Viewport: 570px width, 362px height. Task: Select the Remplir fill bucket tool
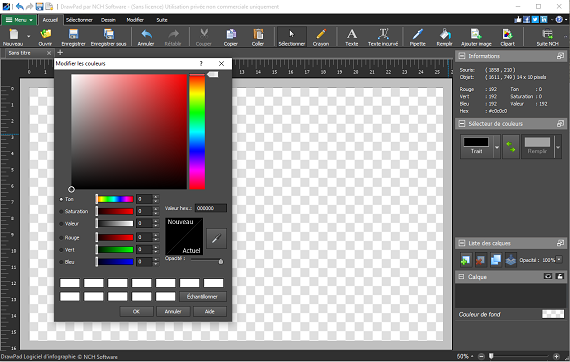(x=444, y=37)
